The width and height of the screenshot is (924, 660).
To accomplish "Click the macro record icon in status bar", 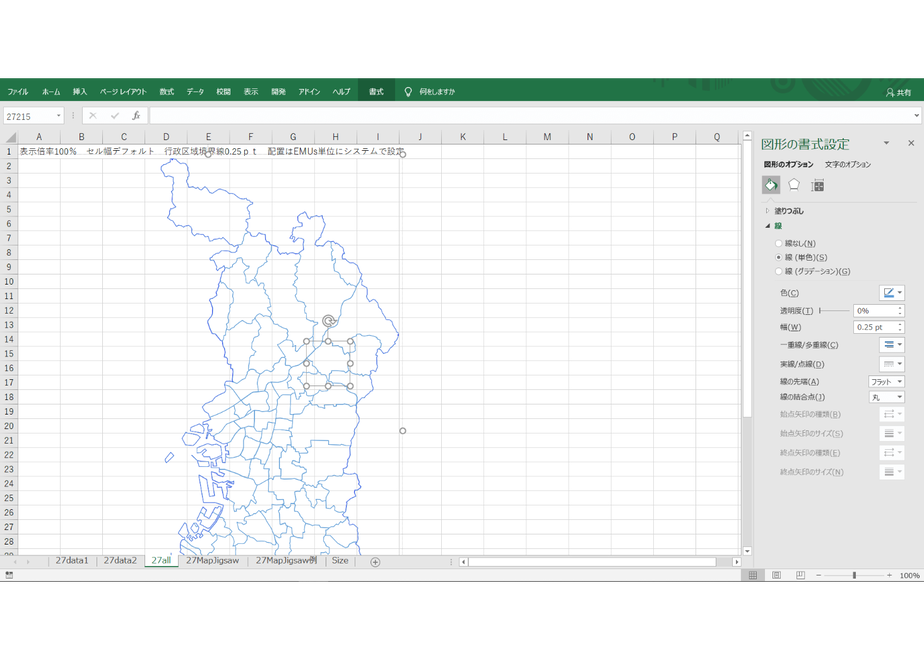I will click(x=9, y=575).
